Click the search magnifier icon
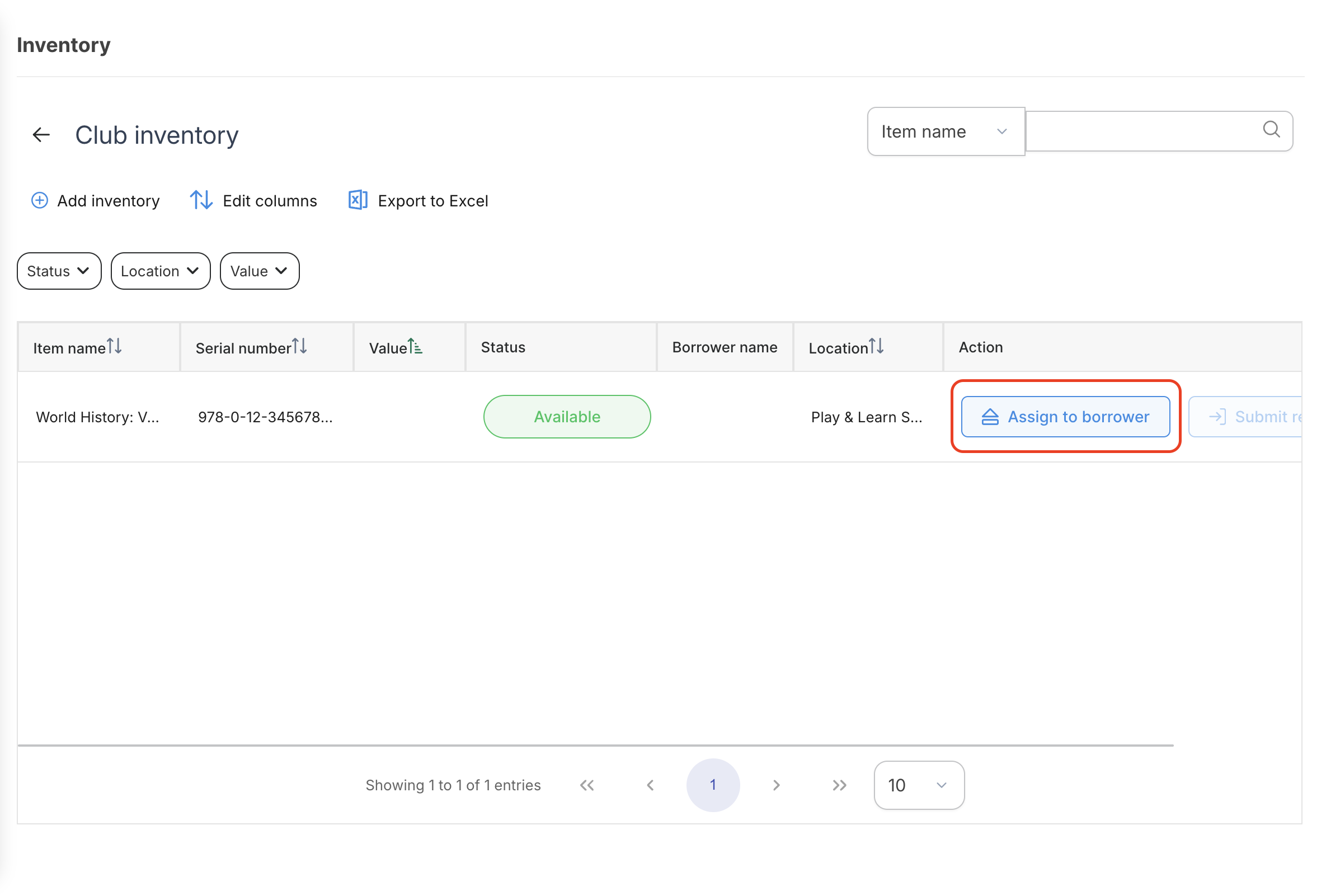This screenshot has height=896, width=1326. 1271,129
